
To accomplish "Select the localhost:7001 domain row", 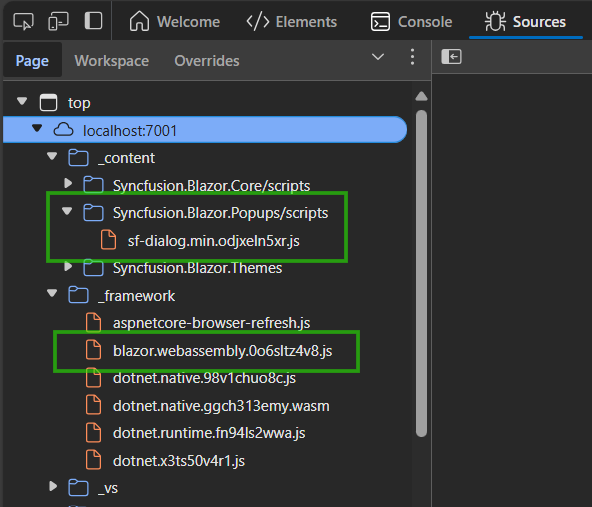I will (205, 130).
